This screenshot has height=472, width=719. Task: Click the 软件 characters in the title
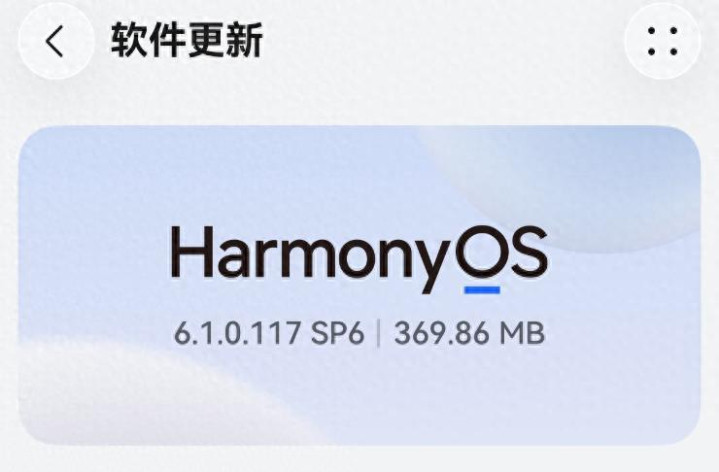pos(149,41)
